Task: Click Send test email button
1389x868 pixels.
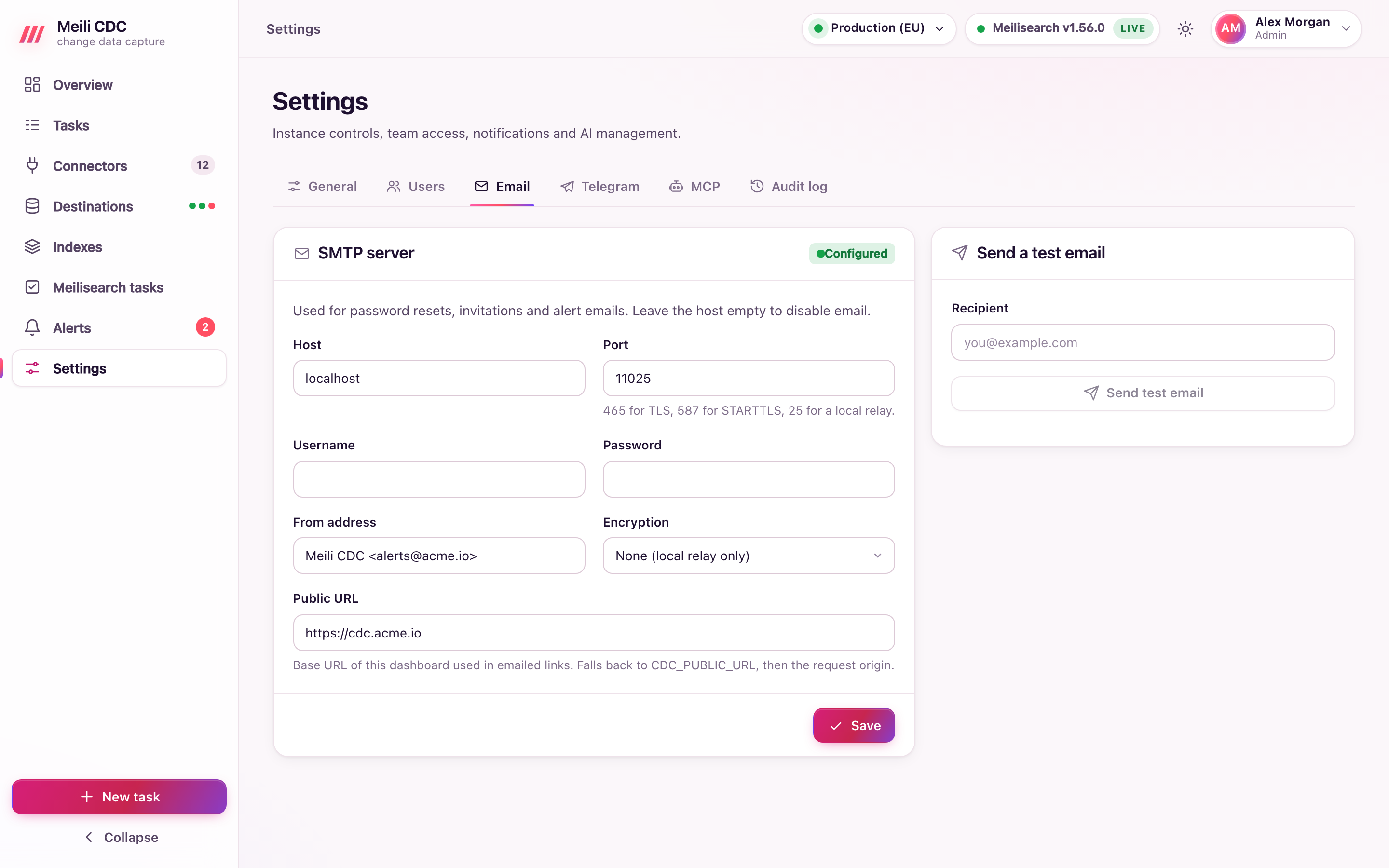Action: [1142, 393]
